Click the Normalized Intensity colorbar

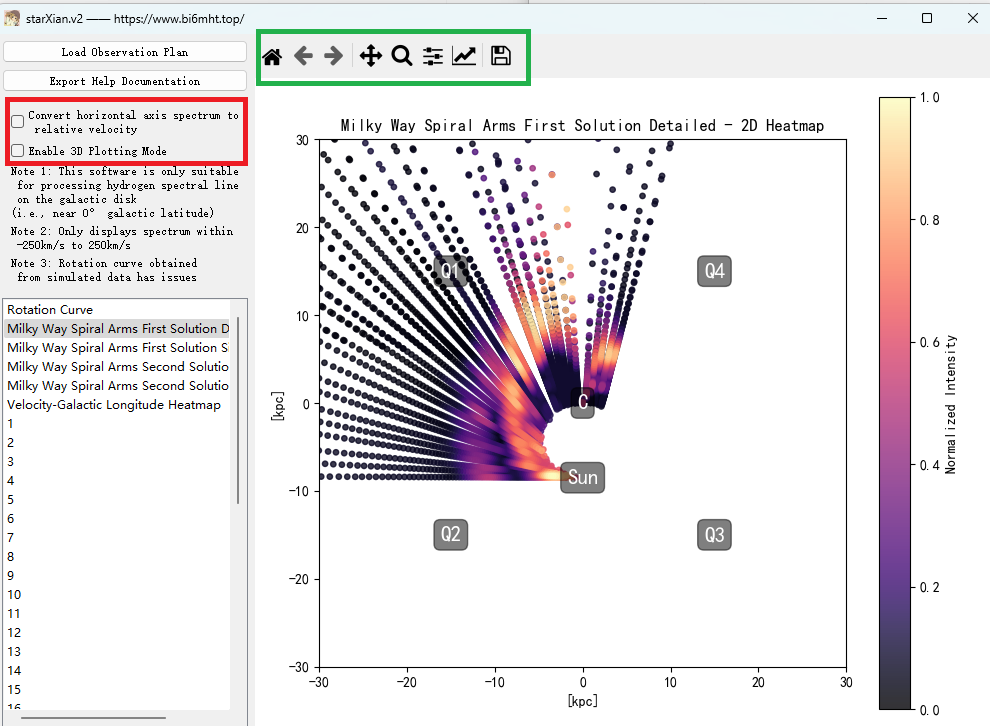(894, 400)
